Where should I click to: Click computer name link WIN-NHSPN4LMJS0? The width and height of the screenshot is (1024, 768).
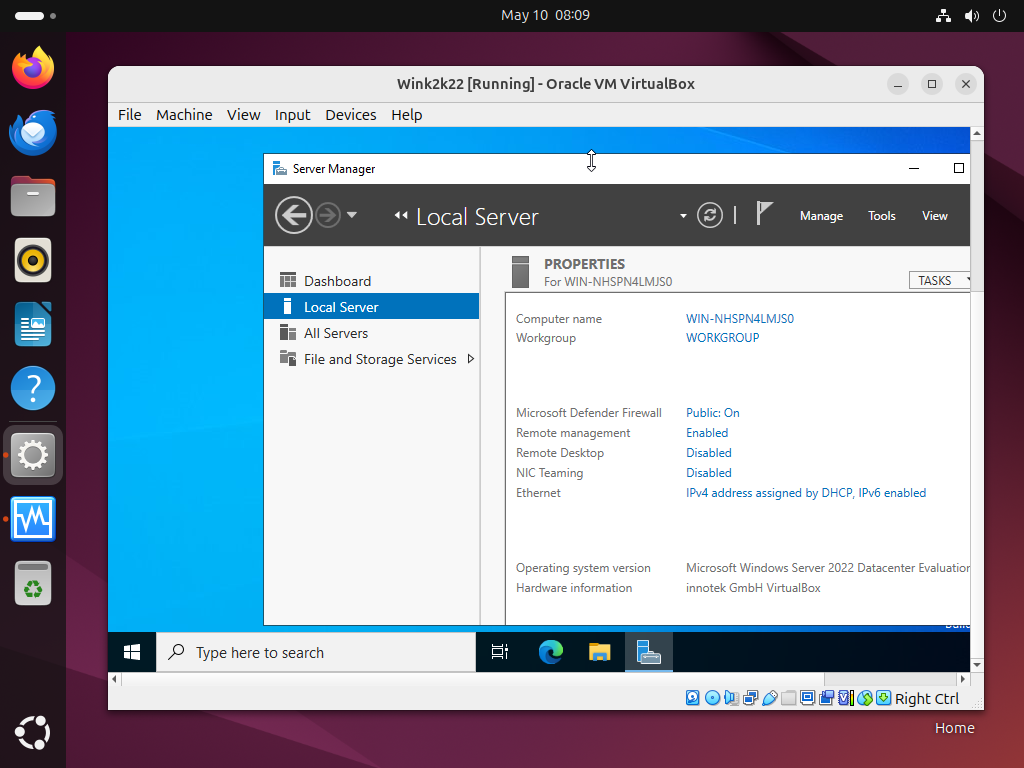click(x=739, y=319)
